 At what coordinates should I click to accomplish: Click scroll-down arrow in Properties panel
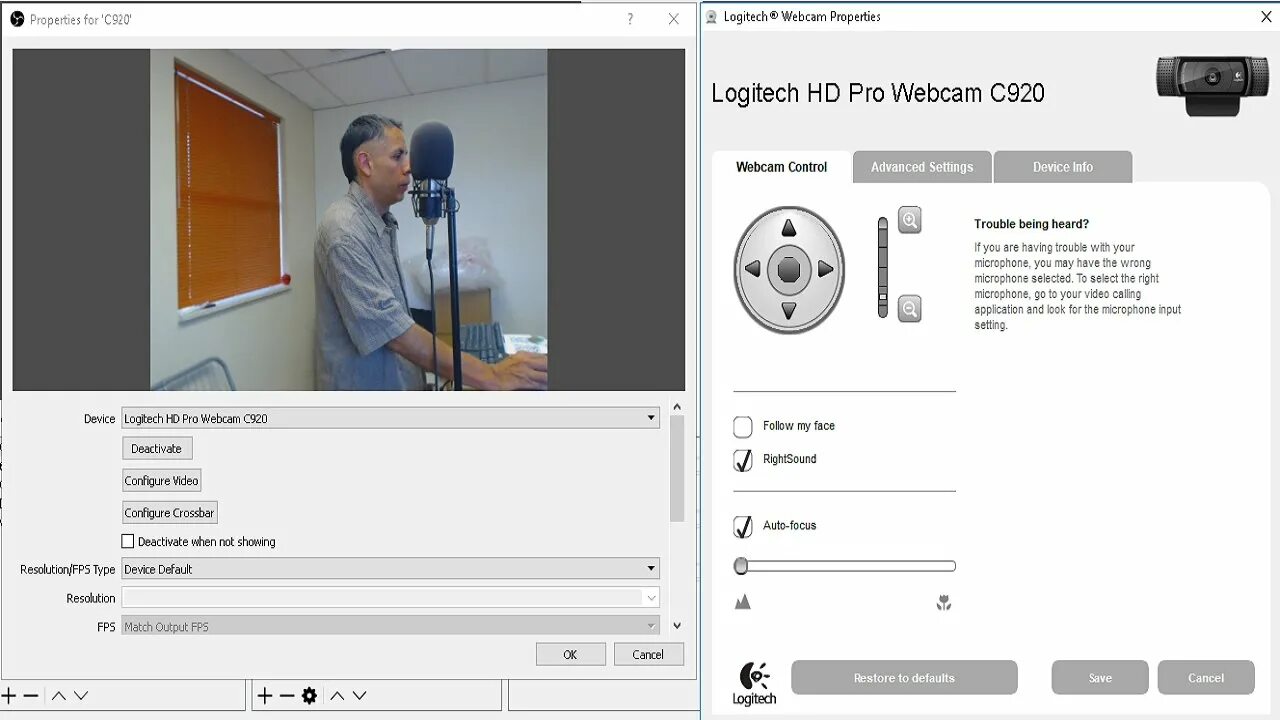pyautogui.click(x=677, y=626)
